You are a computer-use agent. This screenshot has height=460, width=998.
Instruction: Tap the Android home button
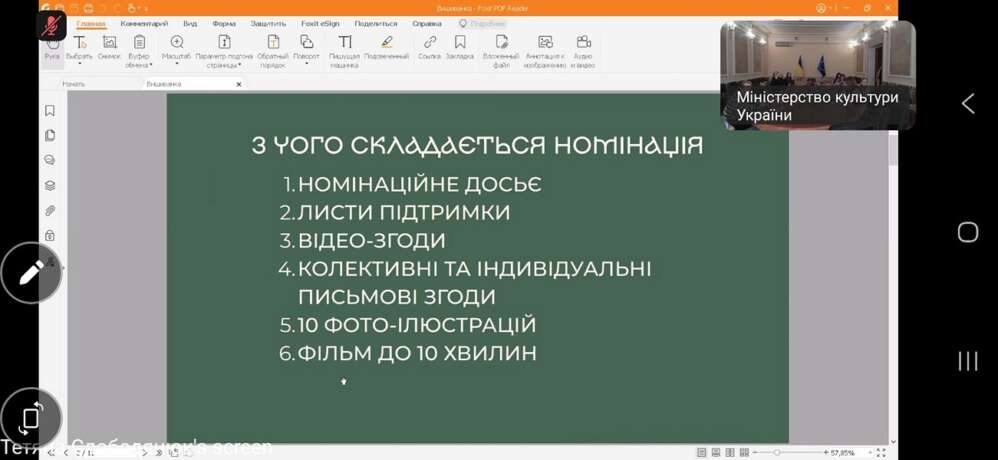point(967,232)
